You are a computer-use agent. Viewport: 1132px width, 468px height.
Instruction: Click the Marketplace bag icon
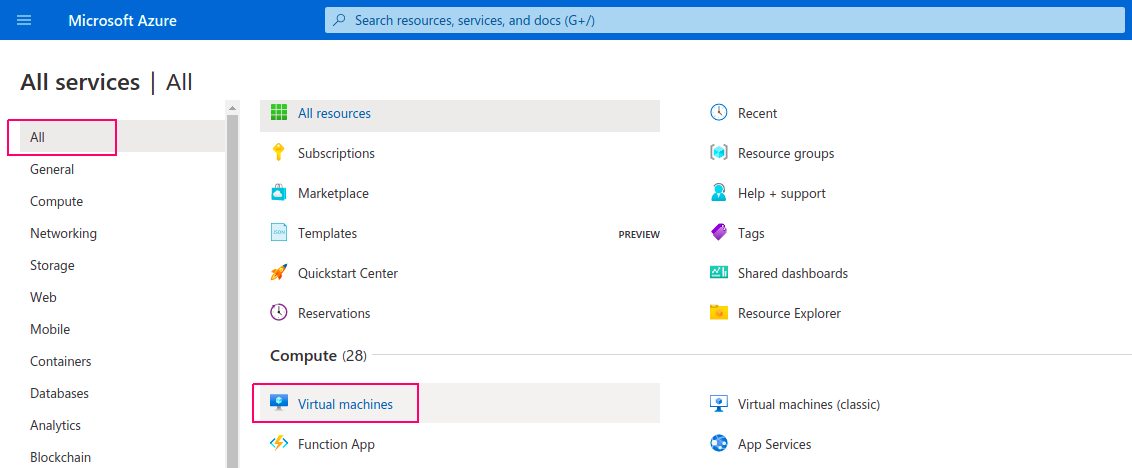[x=279, y=194]
